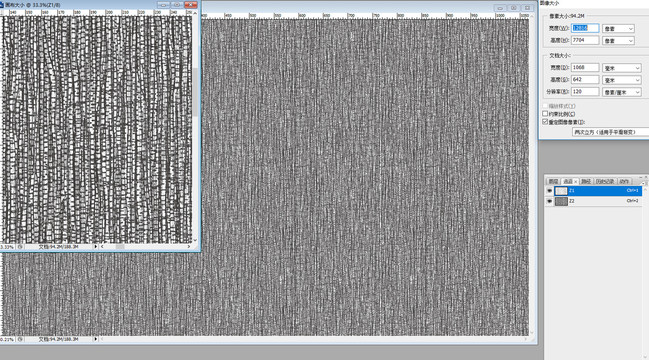
Task: Enable the constrain proportions (约束比例) checkbox
Action: coord(545,113)
